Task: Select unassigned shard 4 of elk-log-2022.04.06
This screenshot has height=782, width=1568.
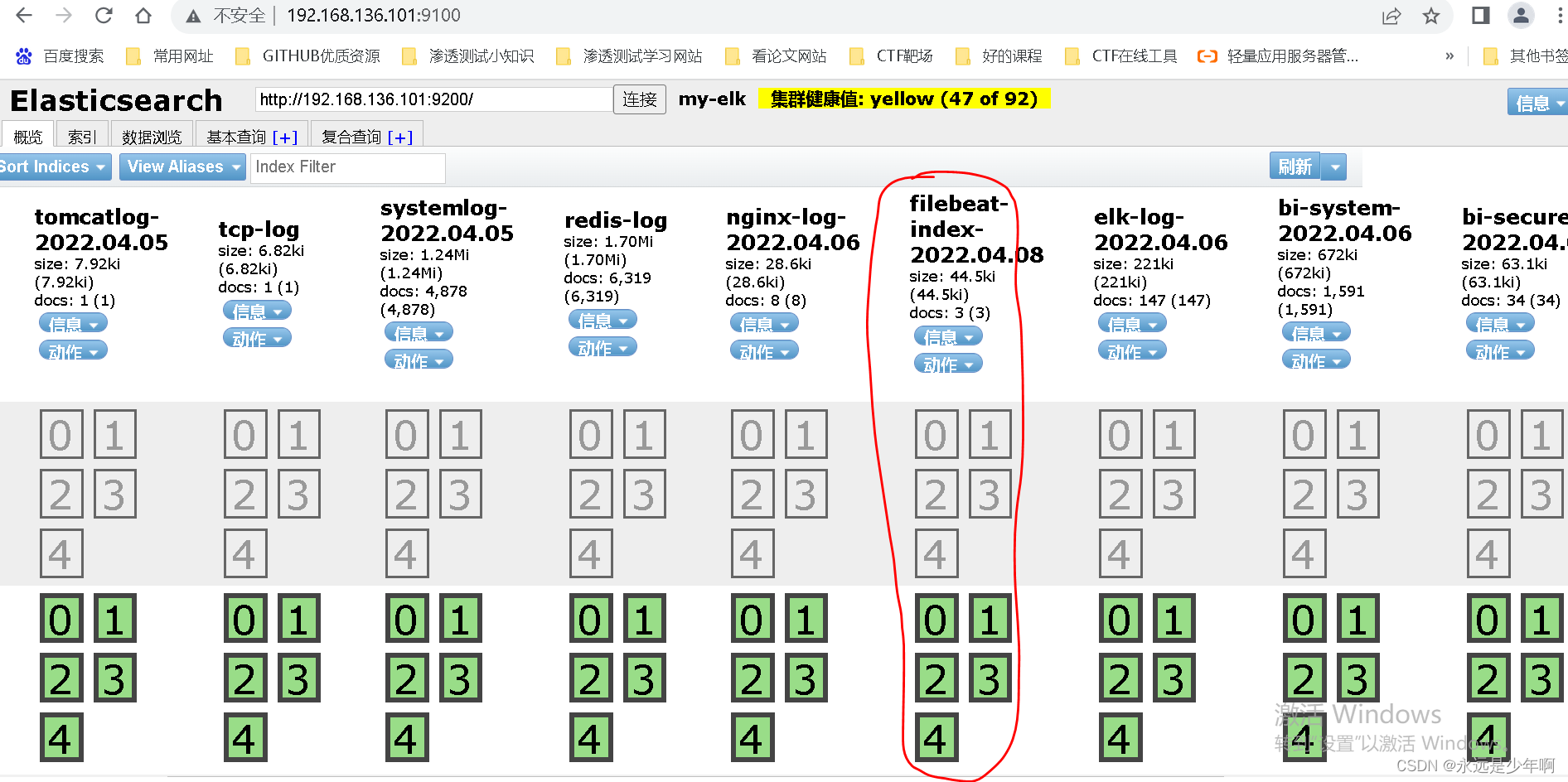Action: 1120,554
